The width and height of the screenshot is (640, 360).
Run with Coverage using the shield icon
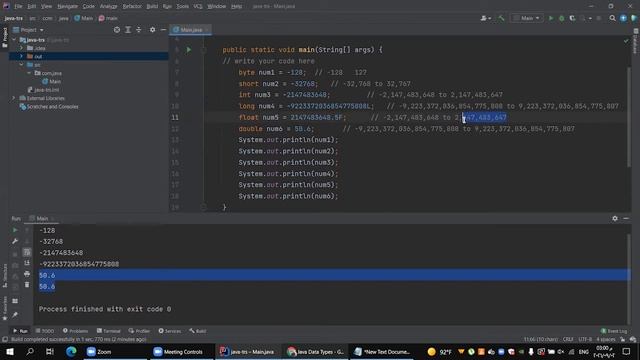click(x=572, y=18)
